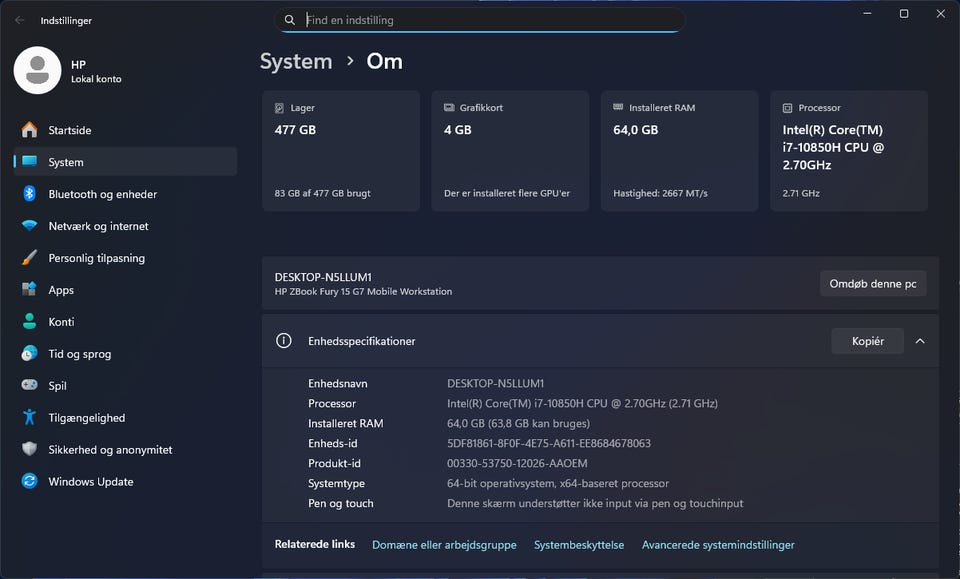Click the Enhedsnavn value DESKTOP-N5LLUM1
The height and width of the screenshot is (579, 960).
pyautogui.click(x=495, y=383)
